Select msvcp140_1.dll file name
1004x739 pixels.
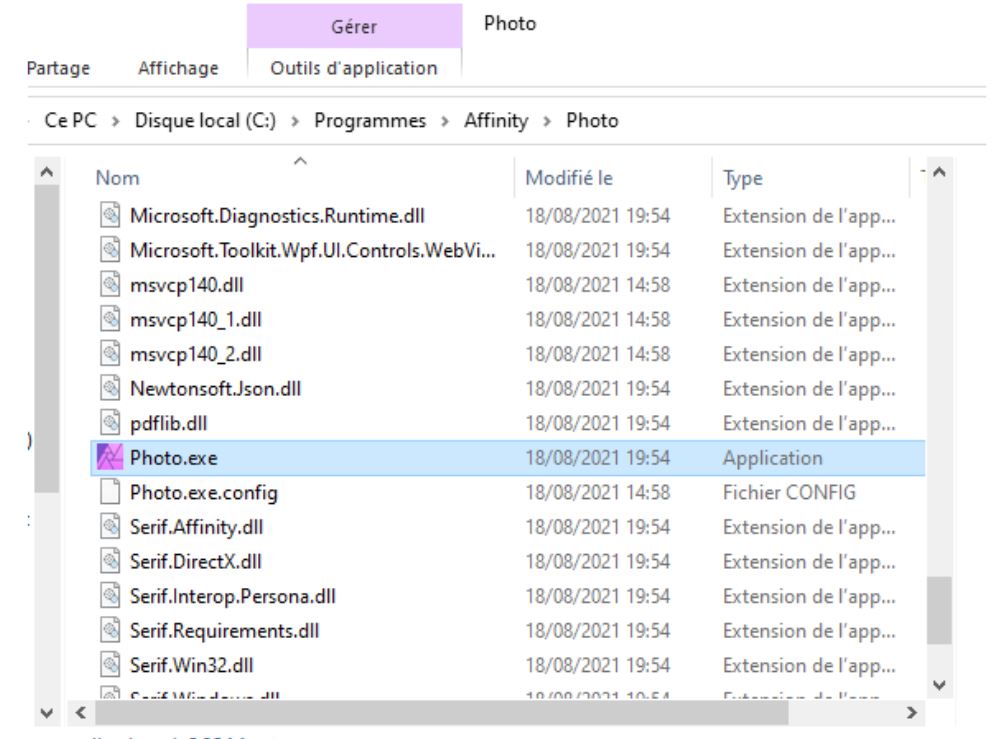click(195, 320)
